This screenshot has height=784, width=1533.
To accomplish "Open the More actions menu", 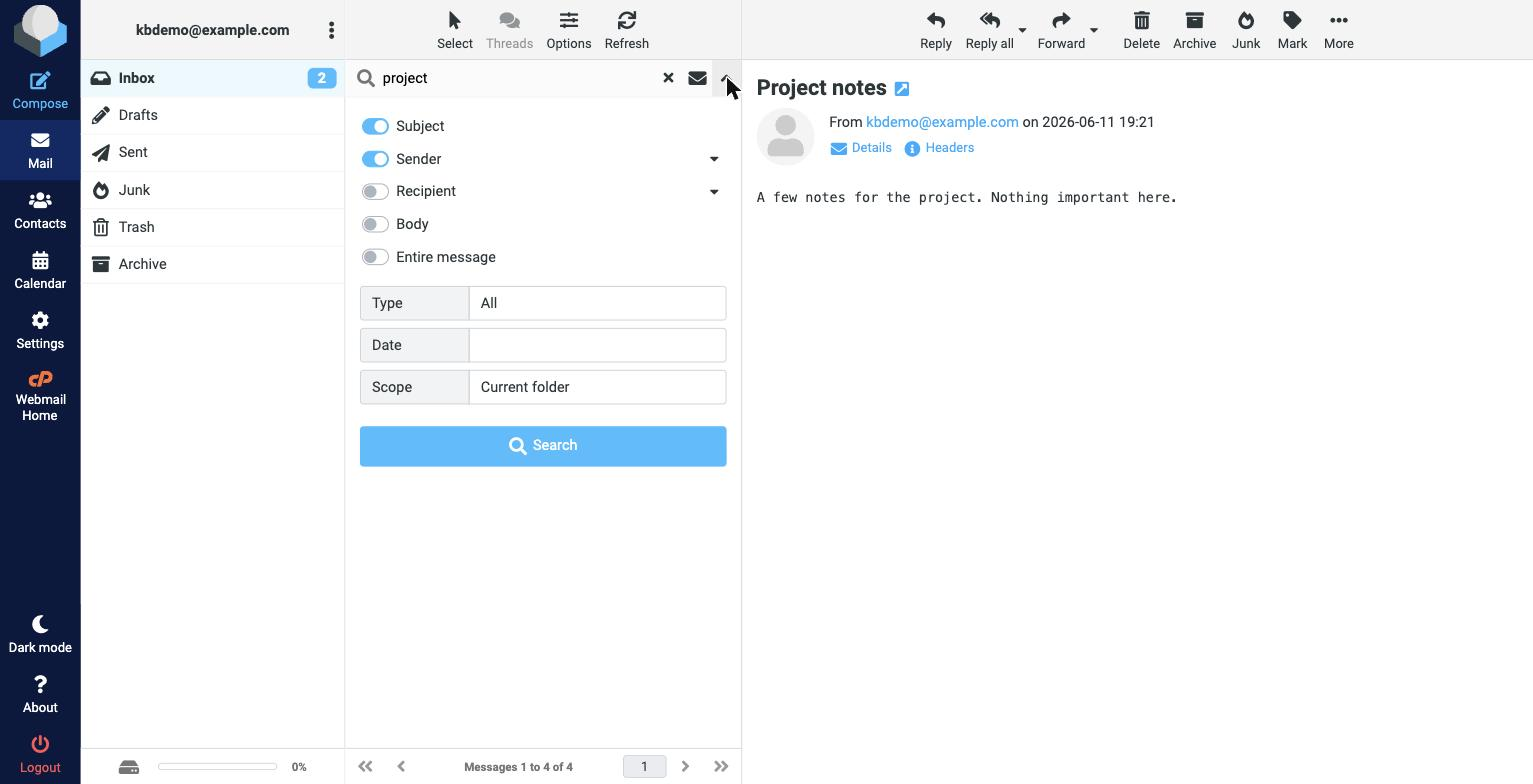I will click(1338, 30).
